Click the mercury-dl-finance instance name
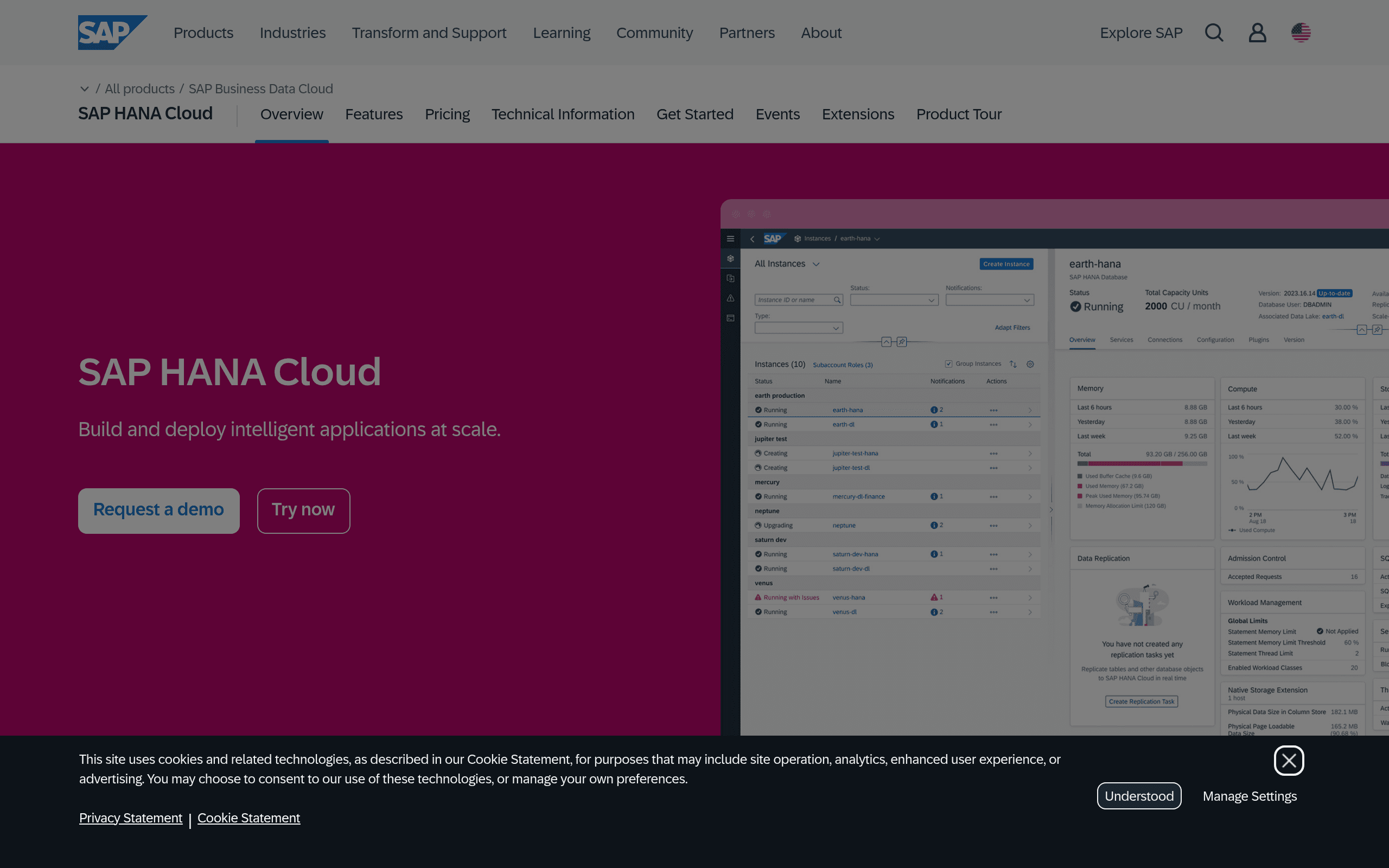This screenshot has width=1389, height=868. (x=858, y=496)
